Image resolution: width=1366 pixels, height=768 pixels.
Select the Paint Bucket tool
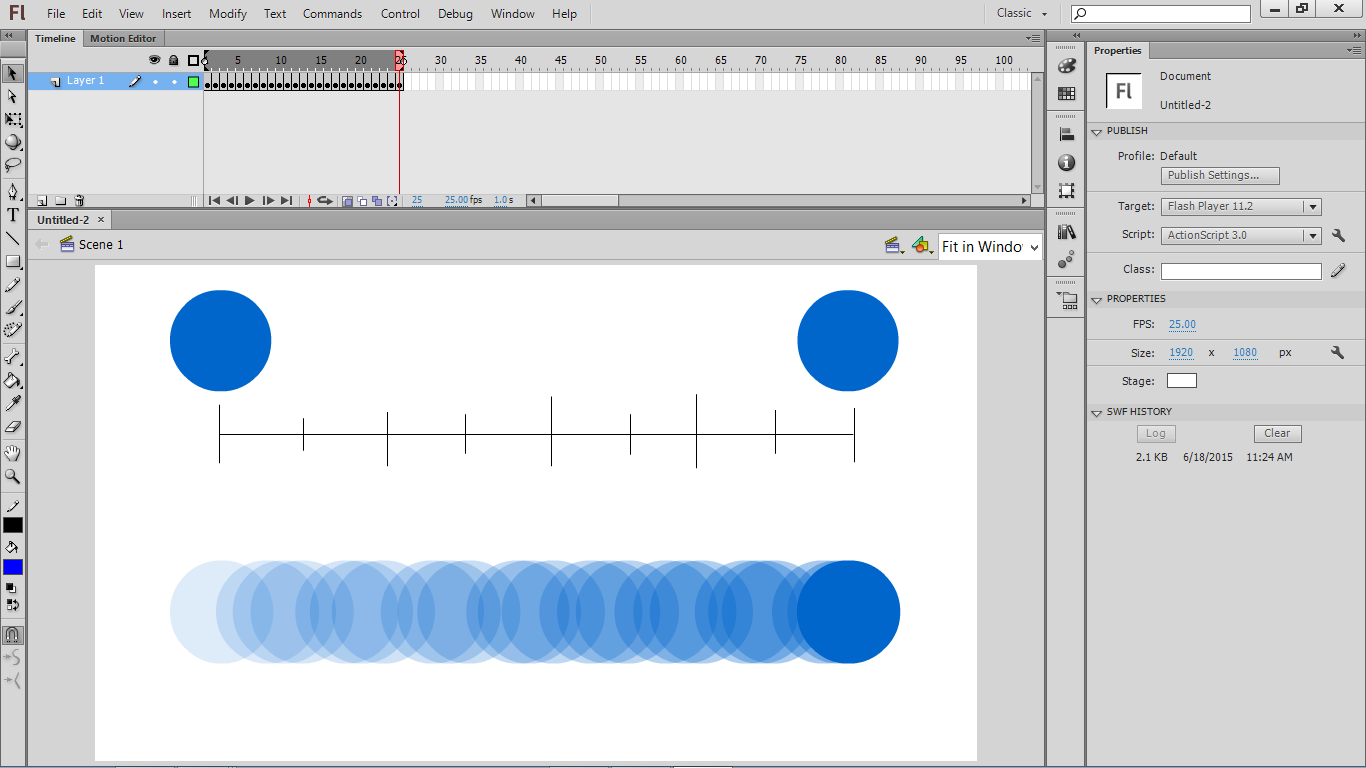click(13, 381)
